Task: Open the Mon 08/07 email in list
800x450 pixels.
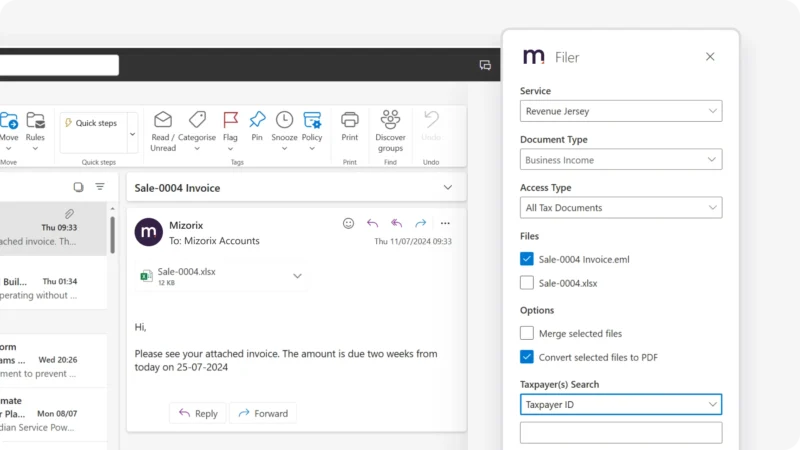Action: click(x=53, y=414)
